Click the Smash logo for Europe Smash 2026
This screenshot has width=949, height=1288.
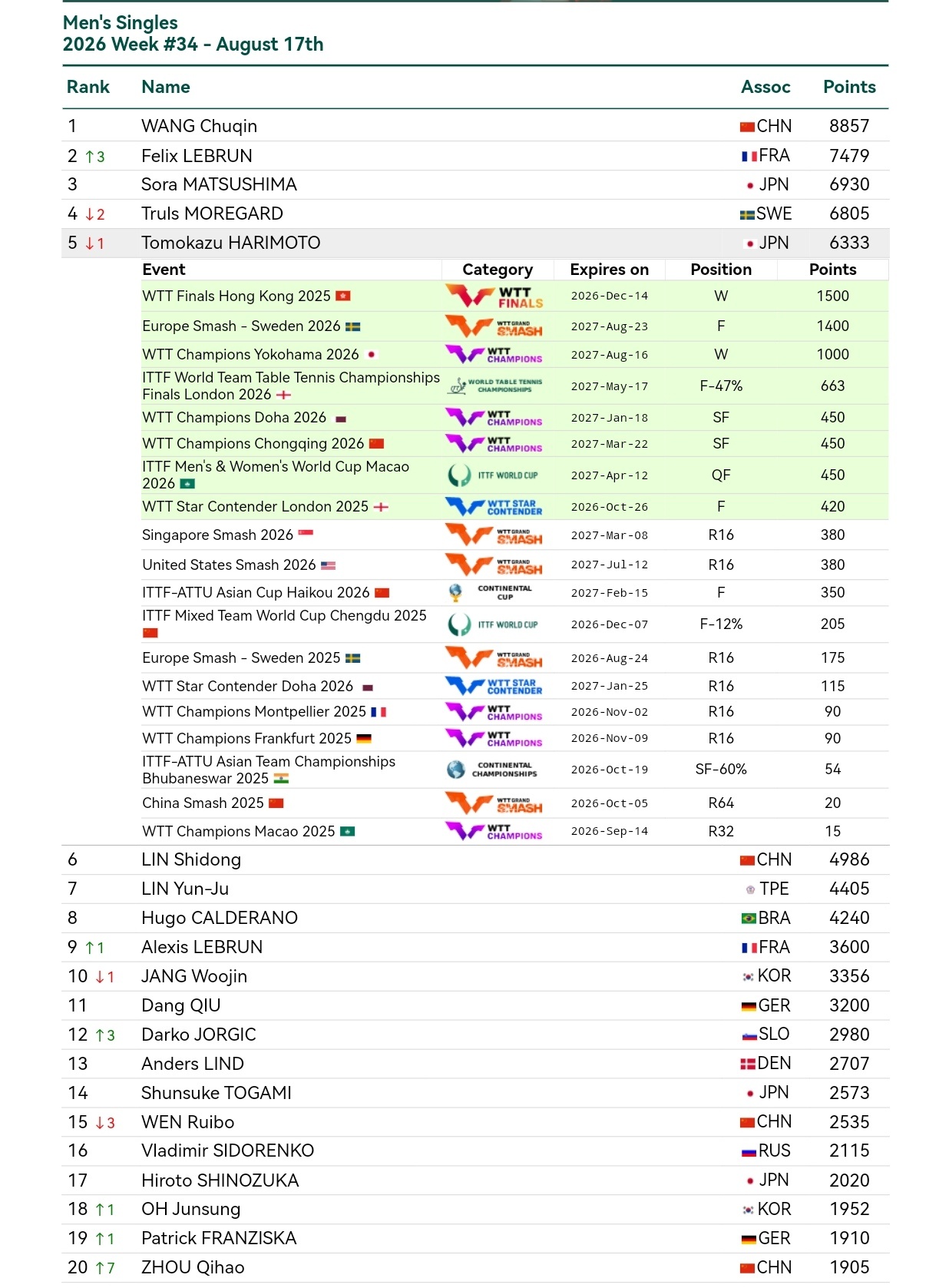point(494,326)
